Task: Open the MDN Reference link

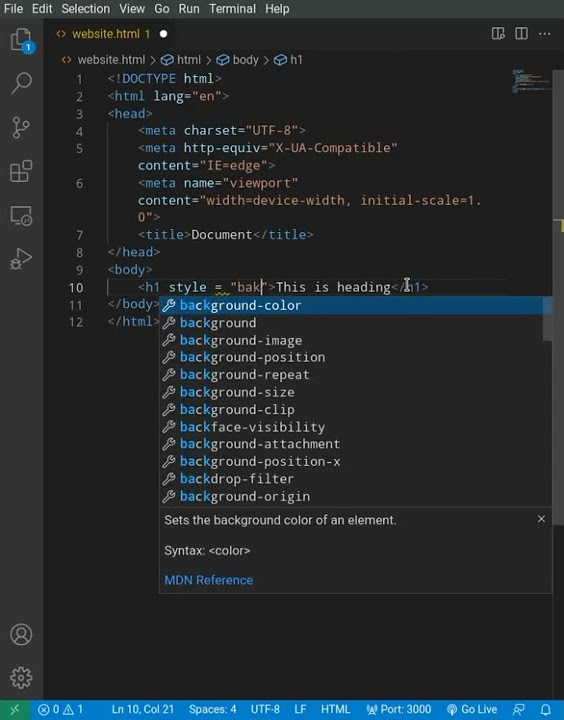Action: tap(209, 580)
